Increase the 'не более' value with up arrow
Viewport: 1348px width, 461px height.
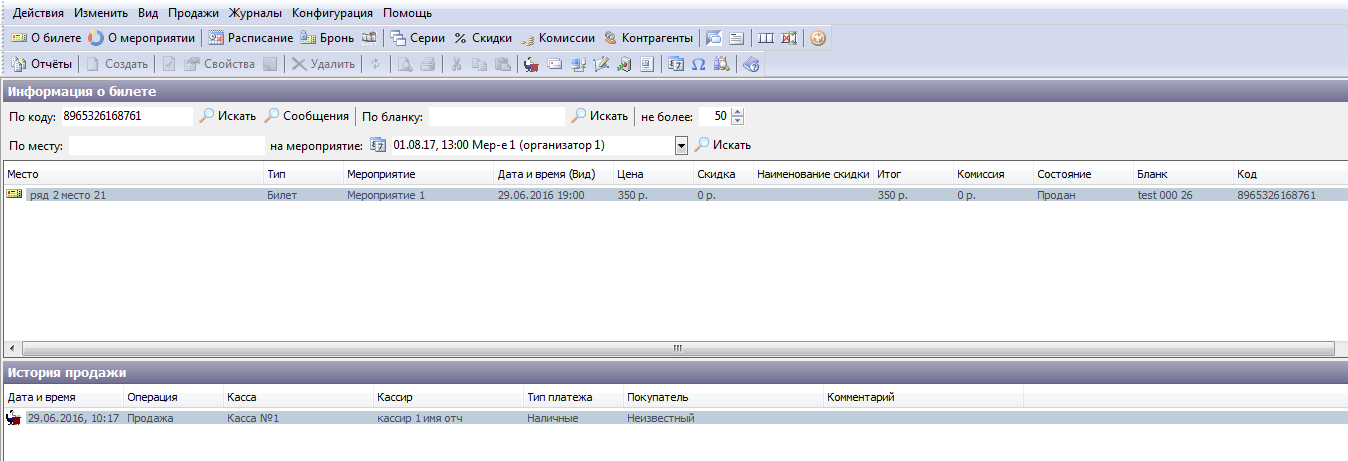click(738, 112)
